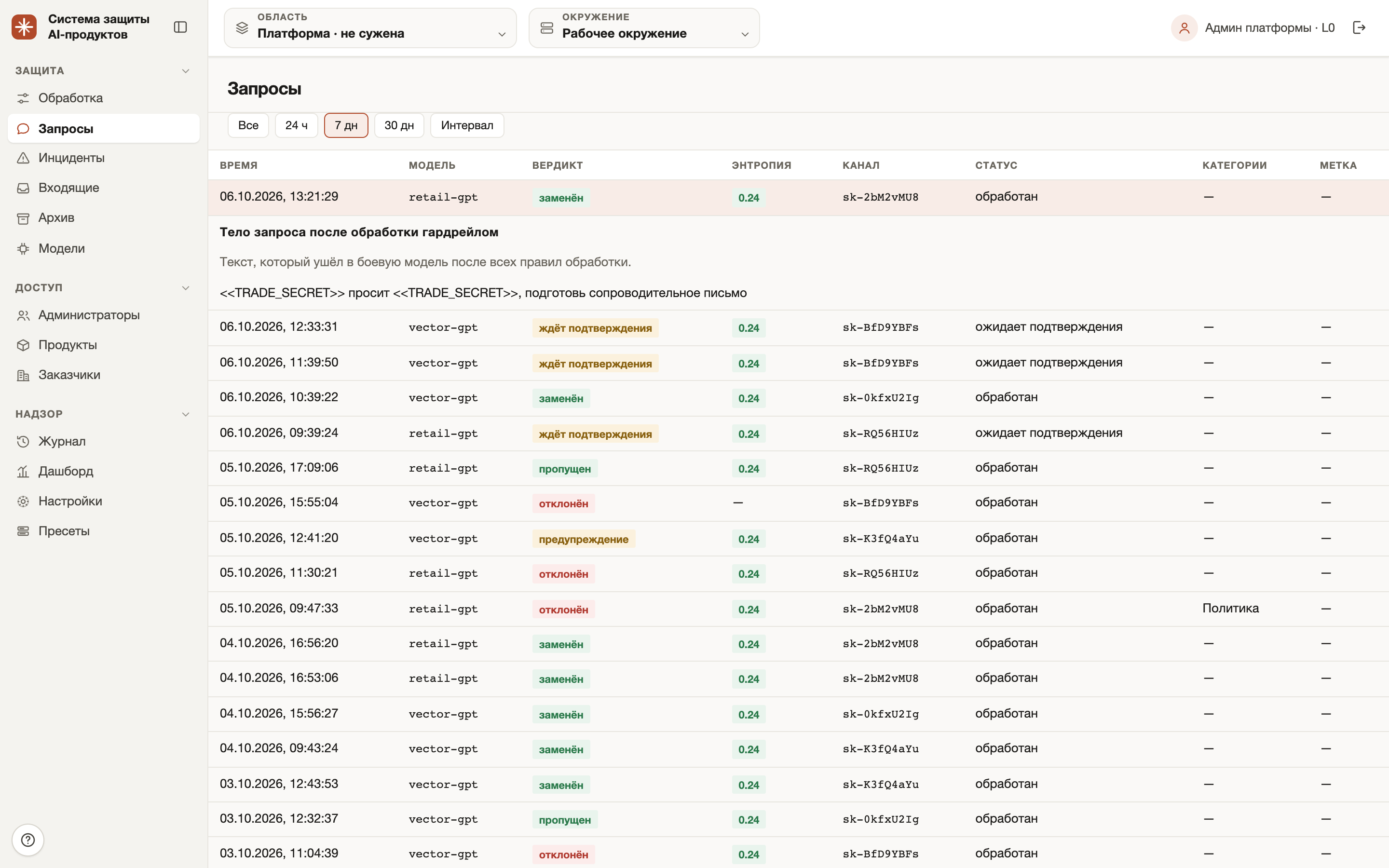Open the Интервал custom range filter
The height and width of the screenshot is (868, 1389).
[467, 125]
